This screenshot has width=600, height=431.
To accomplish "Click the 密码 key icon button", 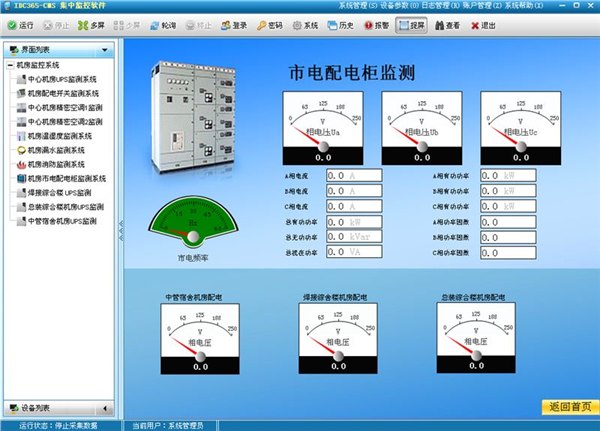I will pos(269,26).
